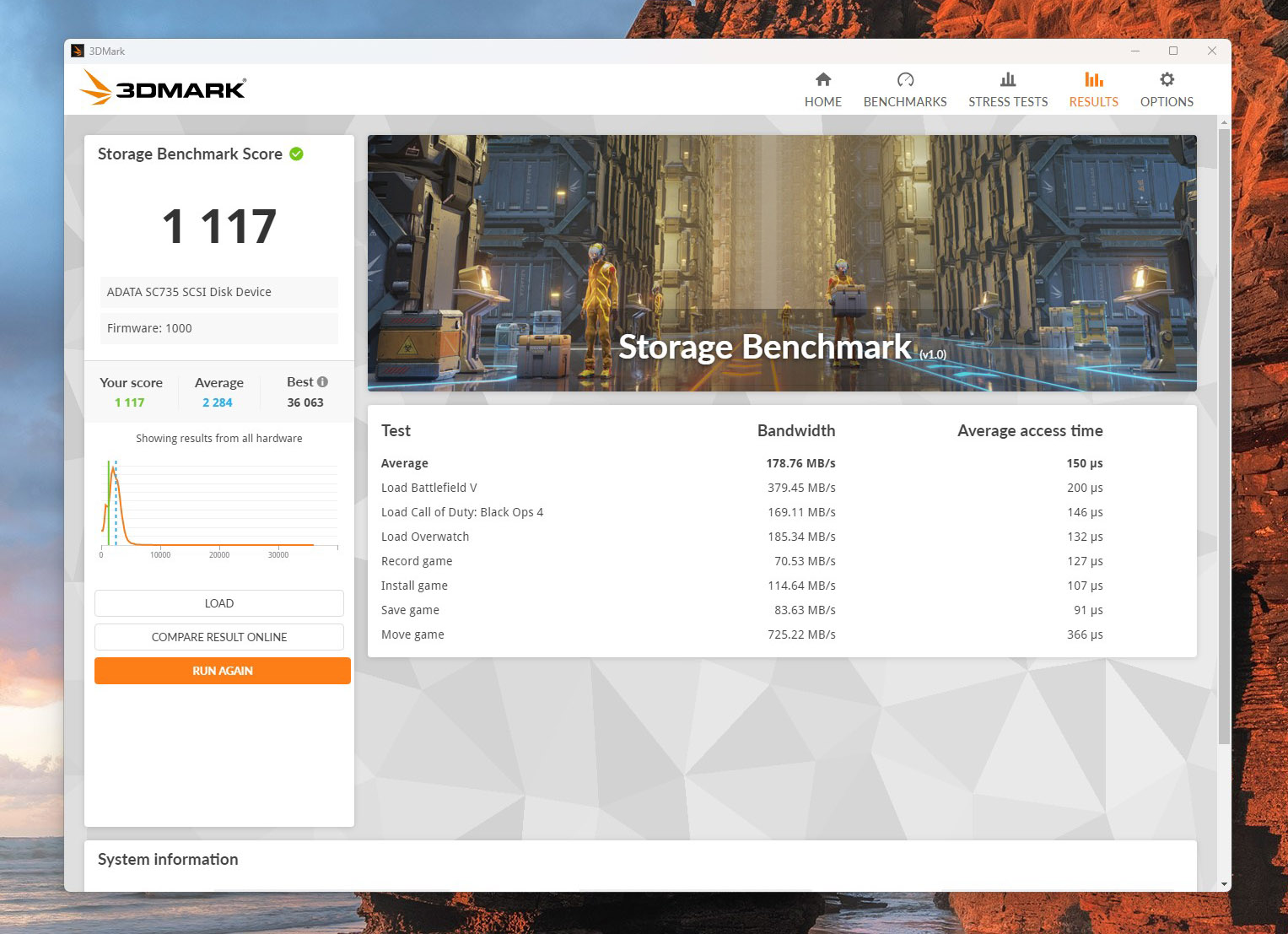Click the System information section header
1288x934 pixels.
tap(168, 860)
